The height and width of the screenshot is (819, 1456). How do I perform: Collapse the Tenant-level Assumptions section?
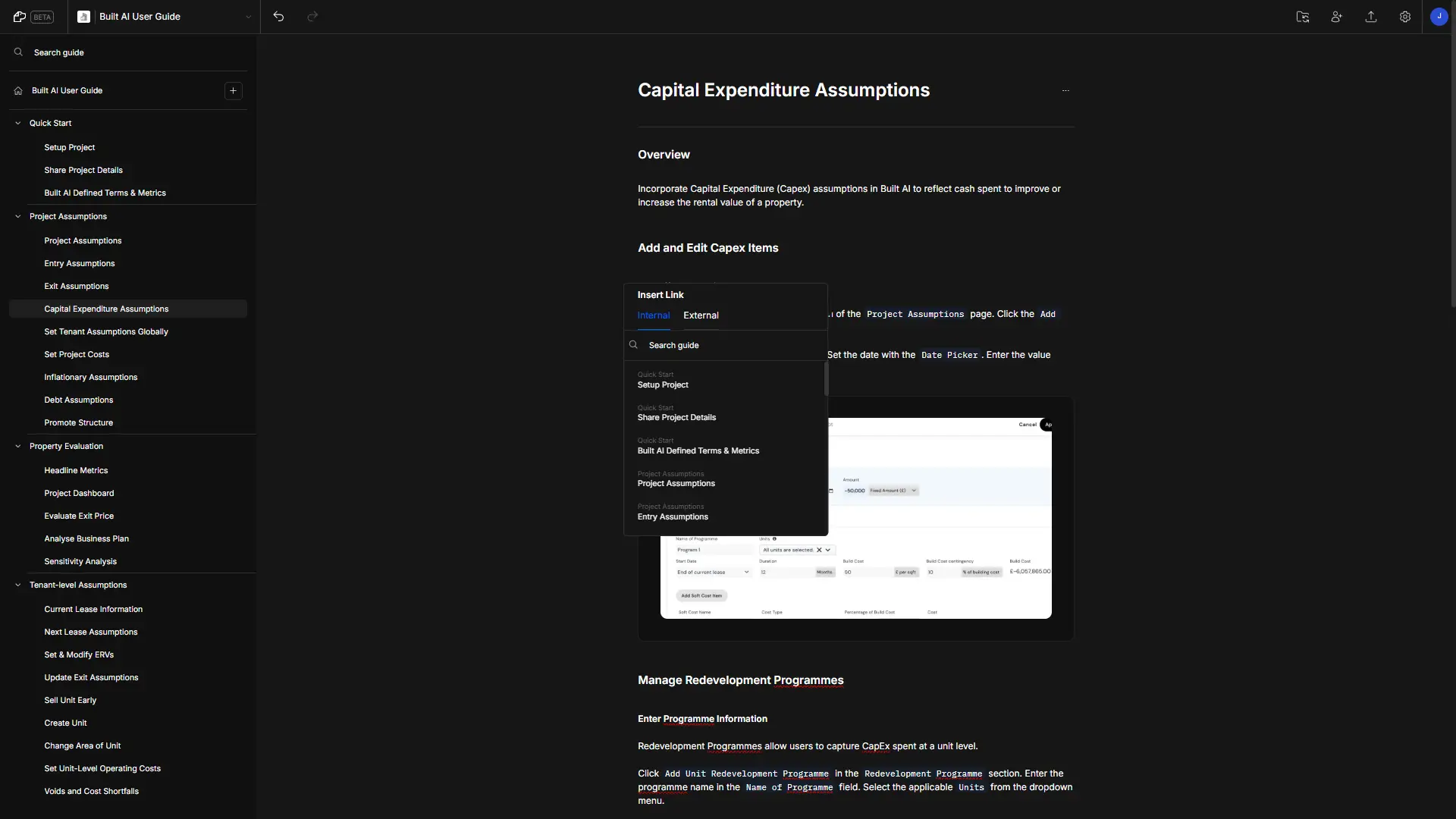coord(18,585)
